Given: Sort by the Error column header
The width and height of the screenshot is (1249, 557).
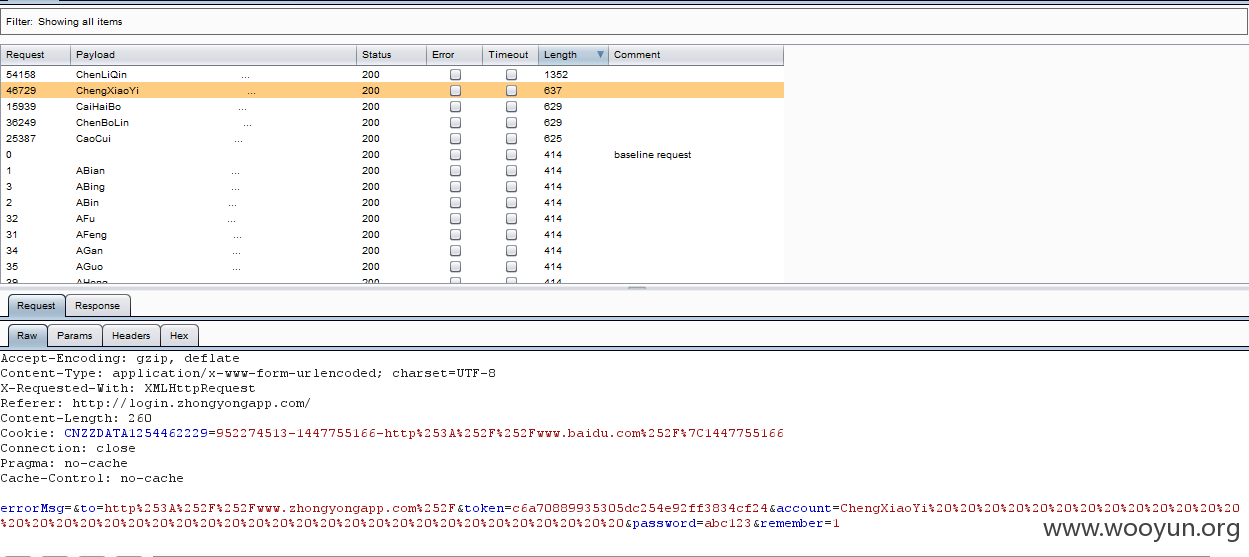Looking at the screenshot, I should [x=454, y=55].
